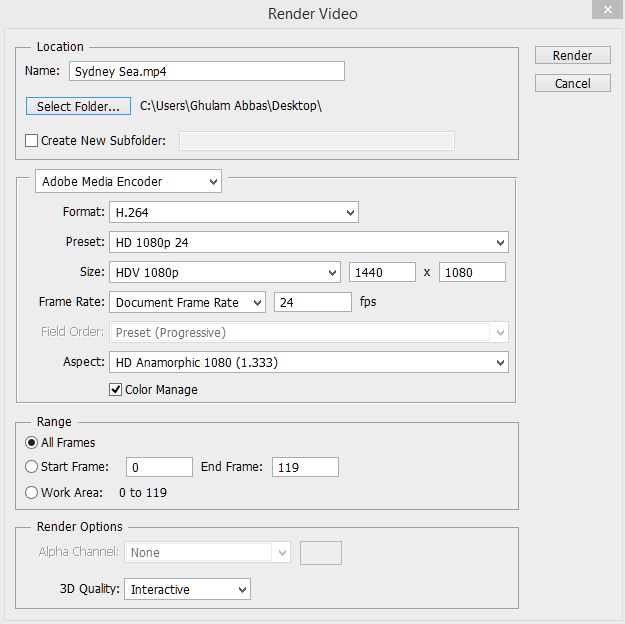The image size is (625, 624).
Task: Click the height field showing 1080
Action: tap(472, 272)
